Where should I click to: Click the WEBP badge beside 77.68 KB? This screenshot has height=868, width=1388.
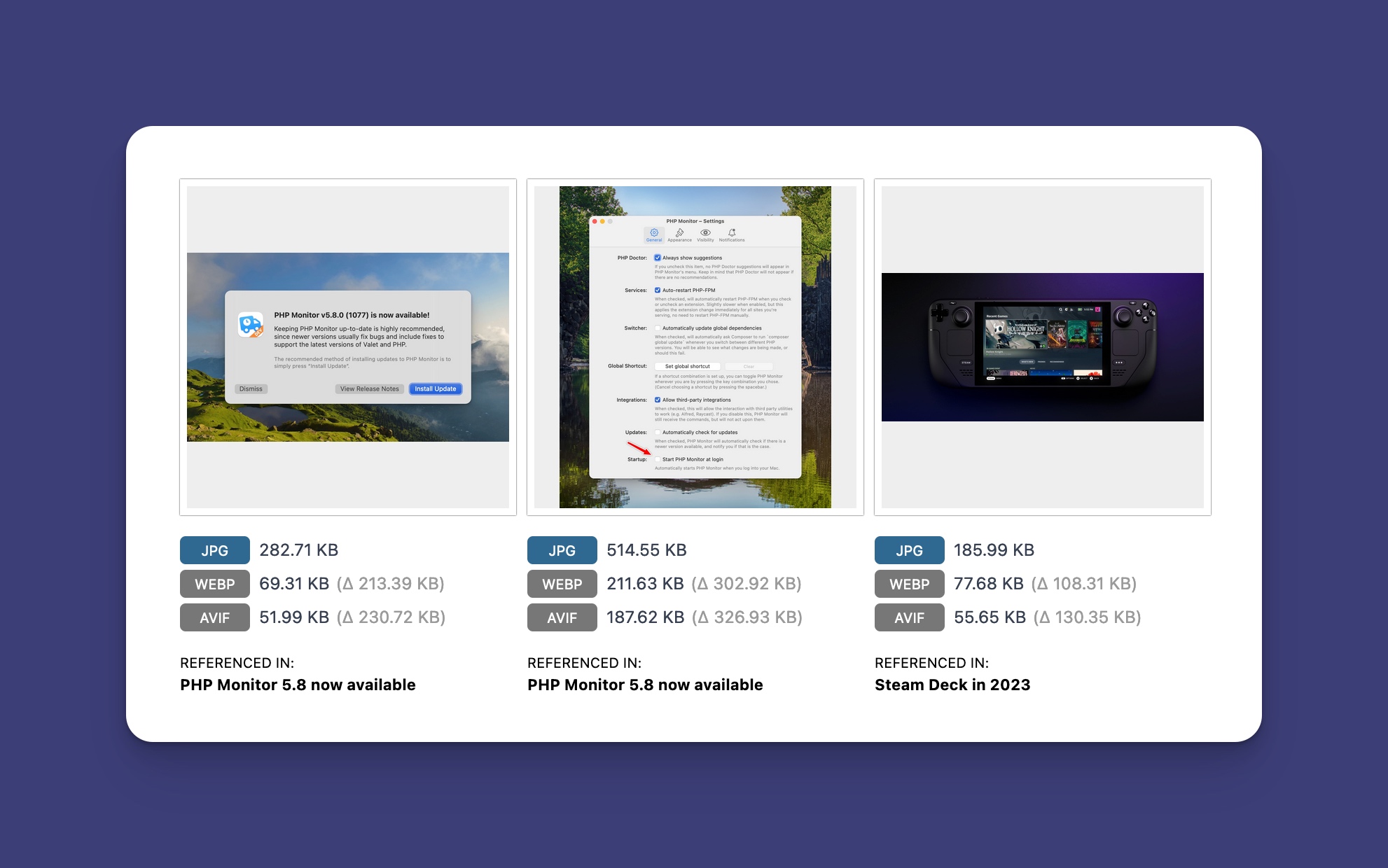(910, 584)
